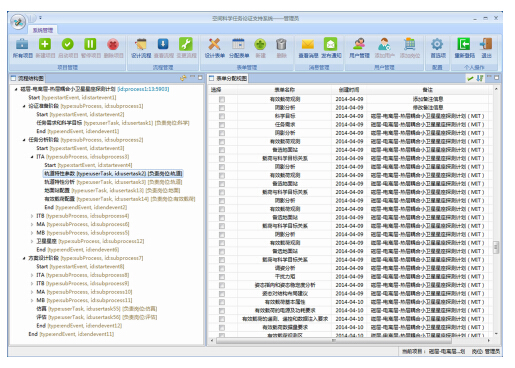Click the 选择 column header
The image size is (515, 368).
coord(216,90)
